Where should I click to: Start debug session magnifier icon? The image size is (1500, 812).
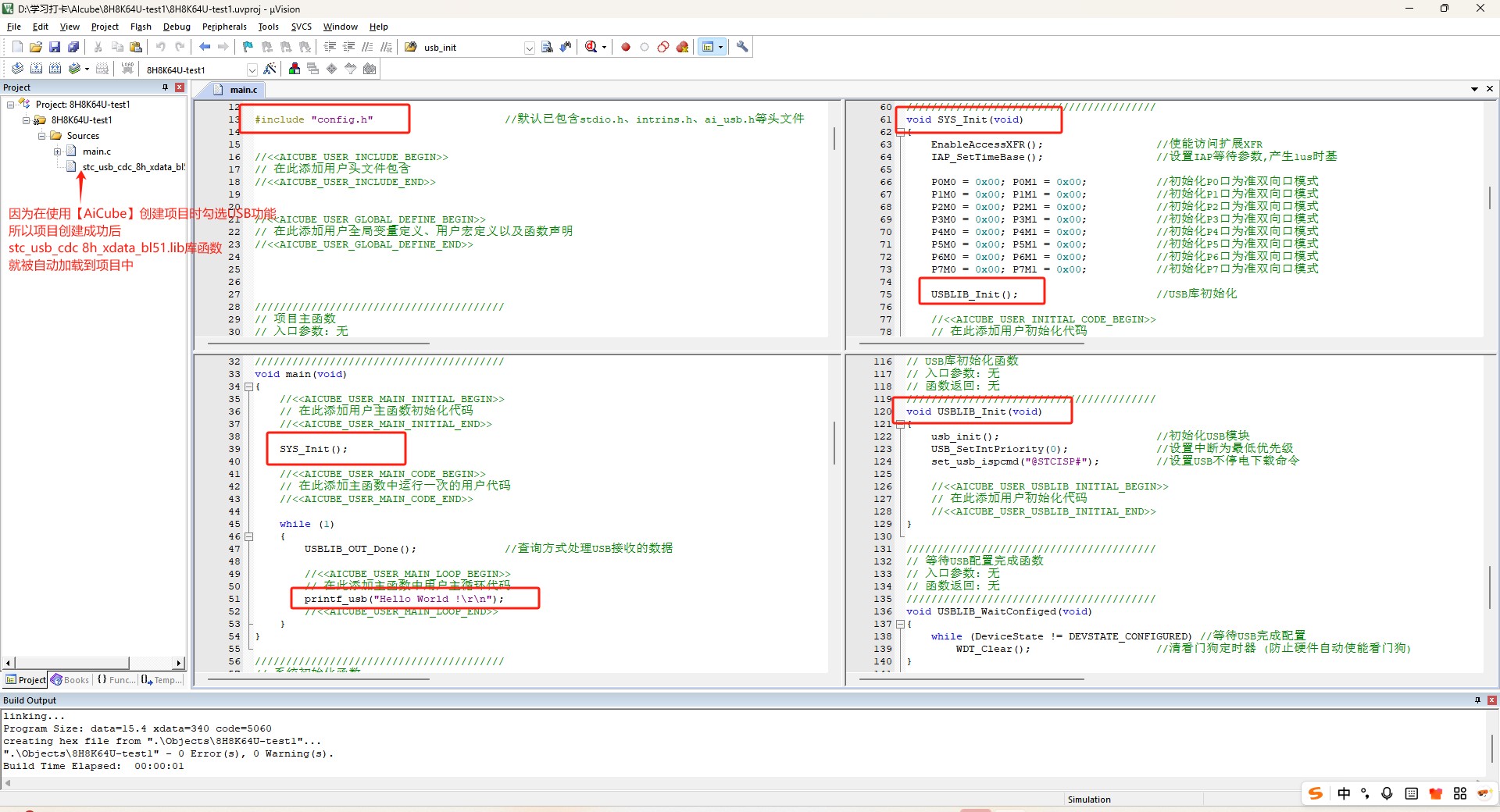click(x=591, y=47)
